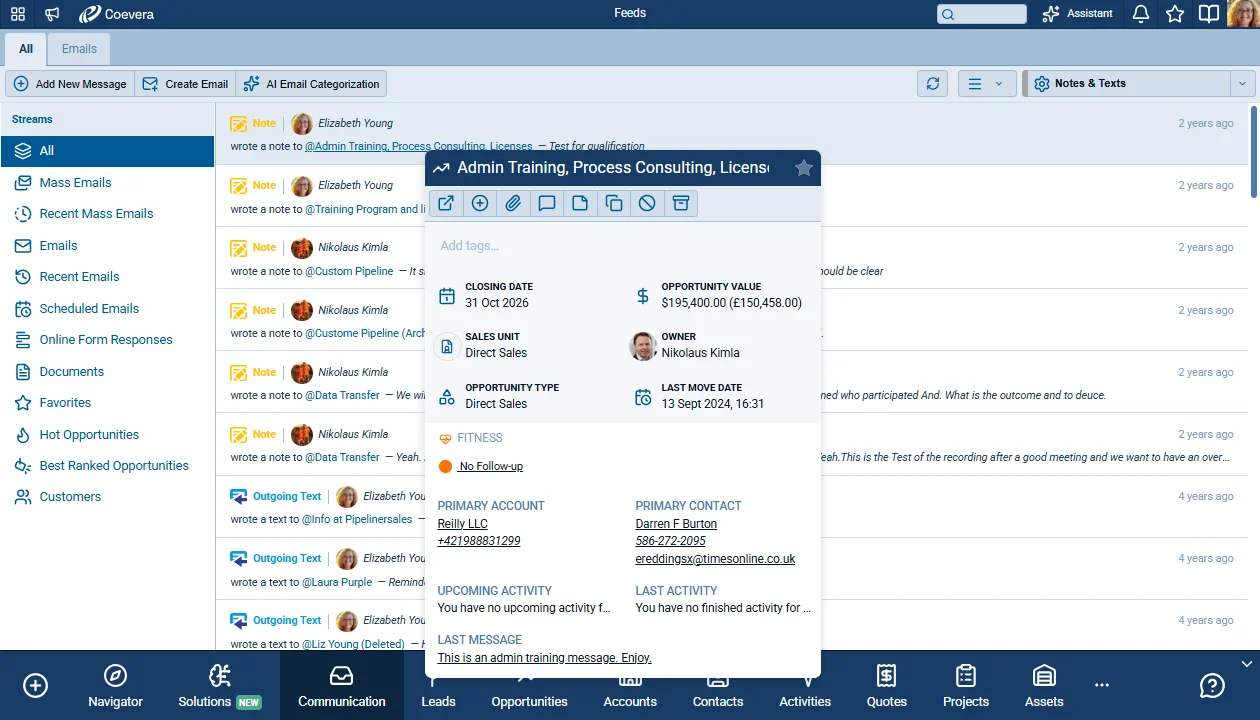The image size is (1260, 720).
Task: Open the knowledge book icon
Action: (x=1209, y=14)
